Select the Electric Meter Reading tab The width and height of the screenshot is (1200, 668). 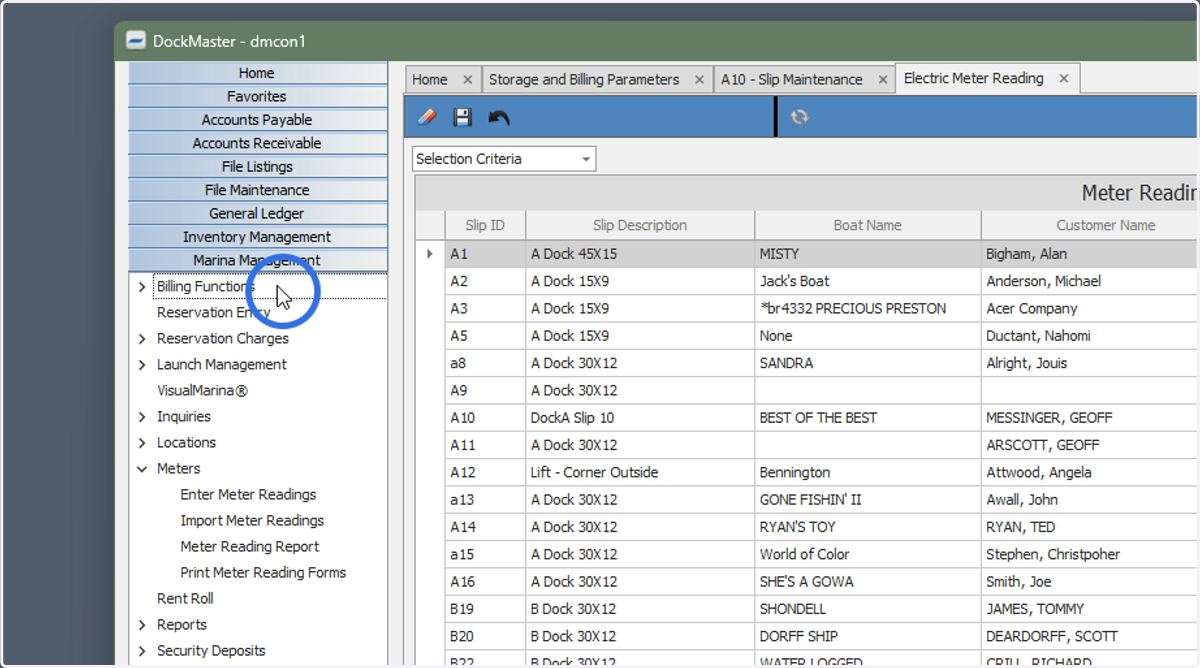coord(974,78)
